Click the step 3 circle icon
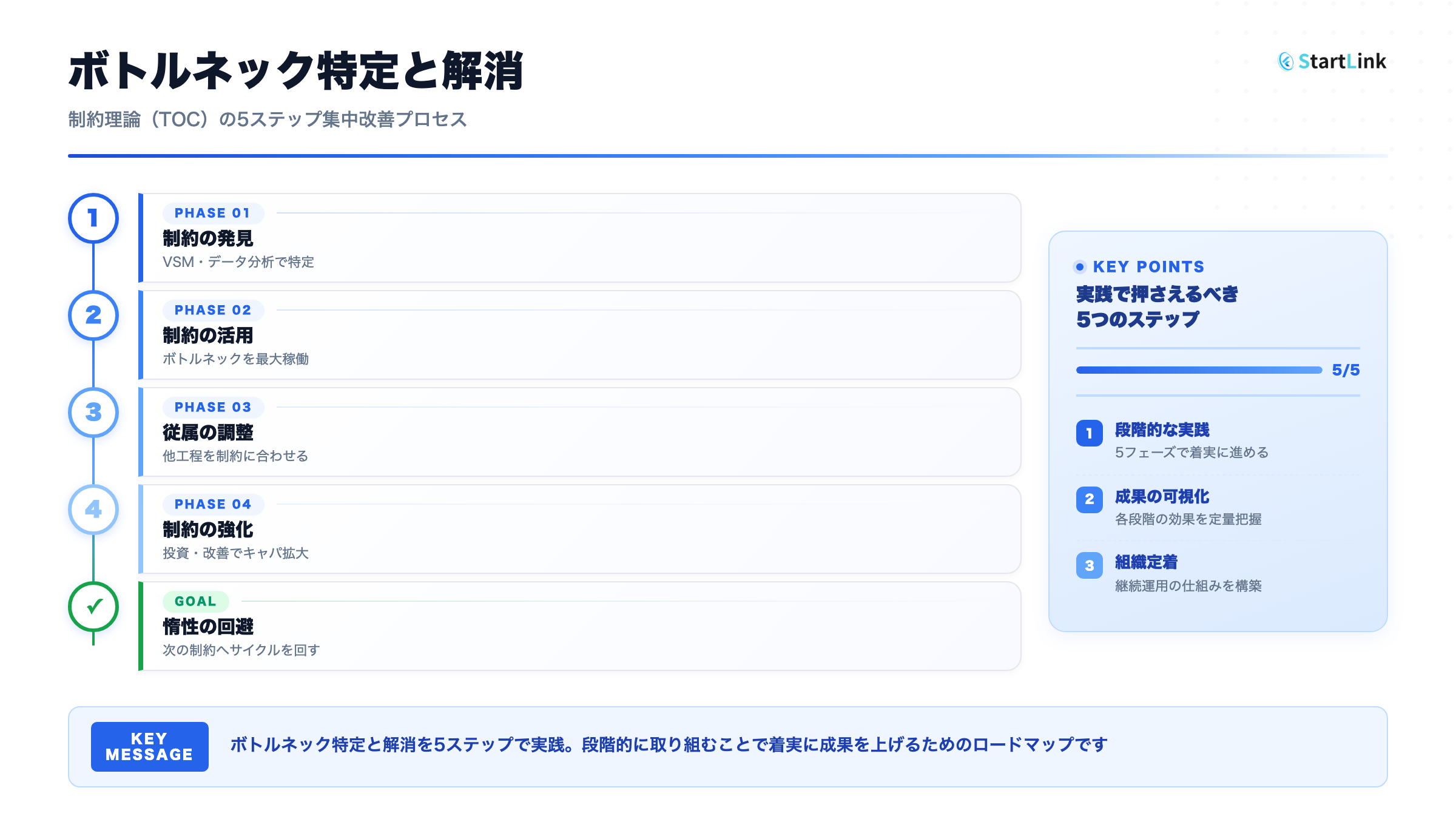The height and width of the screenshot is (819, 1456). pyautogui.click(x=93, y=413)
